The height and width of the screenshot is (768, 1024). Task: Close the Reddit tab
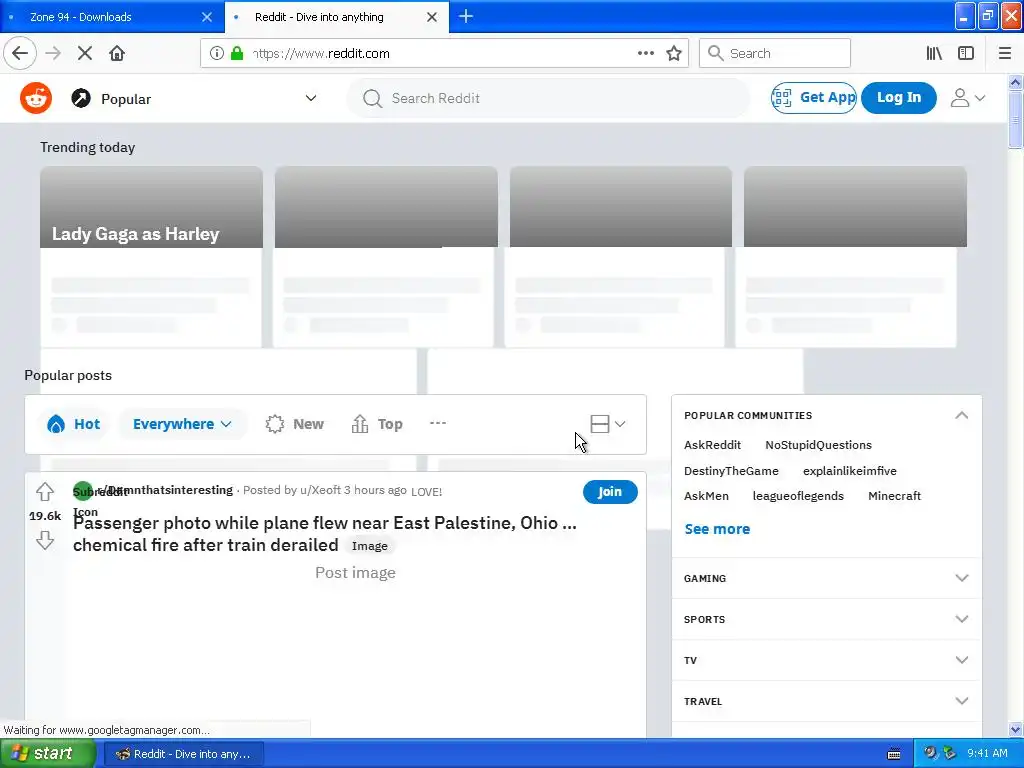(432, 17)
